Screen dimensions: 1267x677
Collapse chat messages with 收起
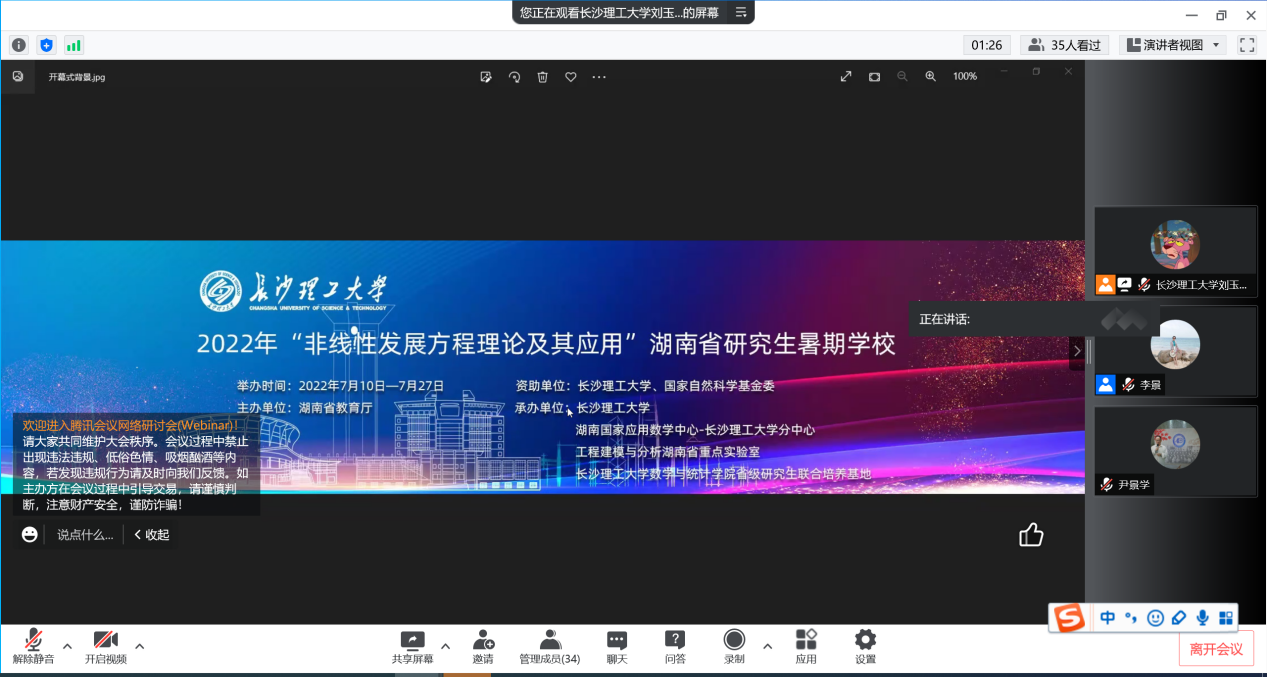[x=152, y=535]
